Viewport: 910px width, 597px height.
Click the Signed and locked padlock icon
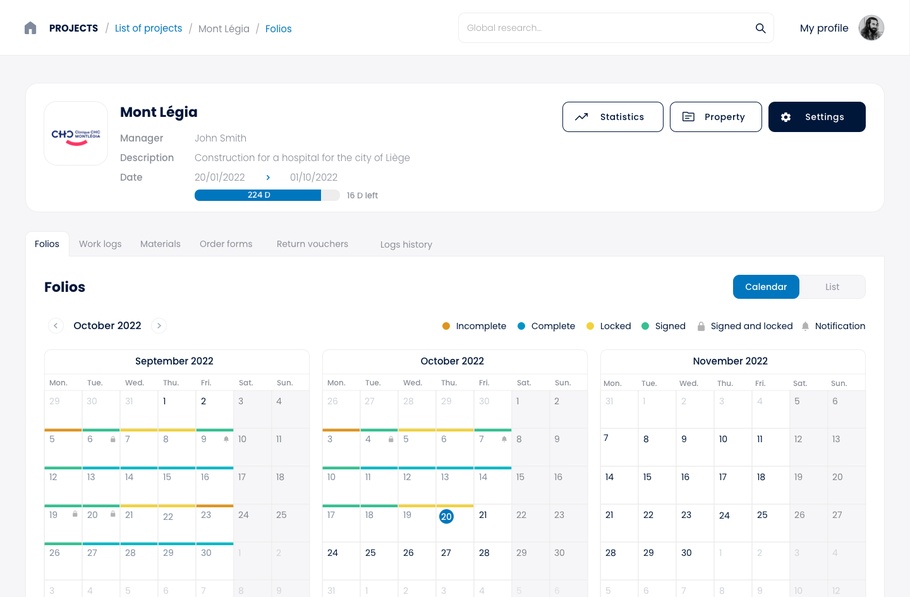point(701,326)
